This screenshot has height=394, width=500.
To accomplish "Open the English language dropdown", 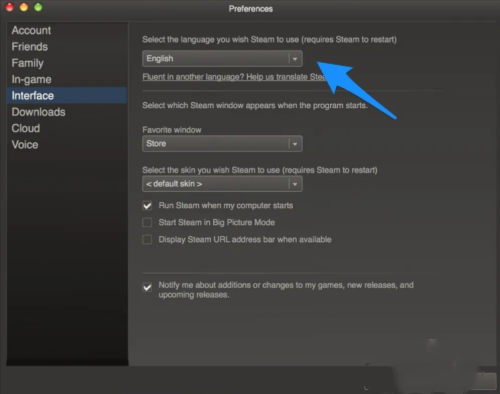I will point(222,59).
